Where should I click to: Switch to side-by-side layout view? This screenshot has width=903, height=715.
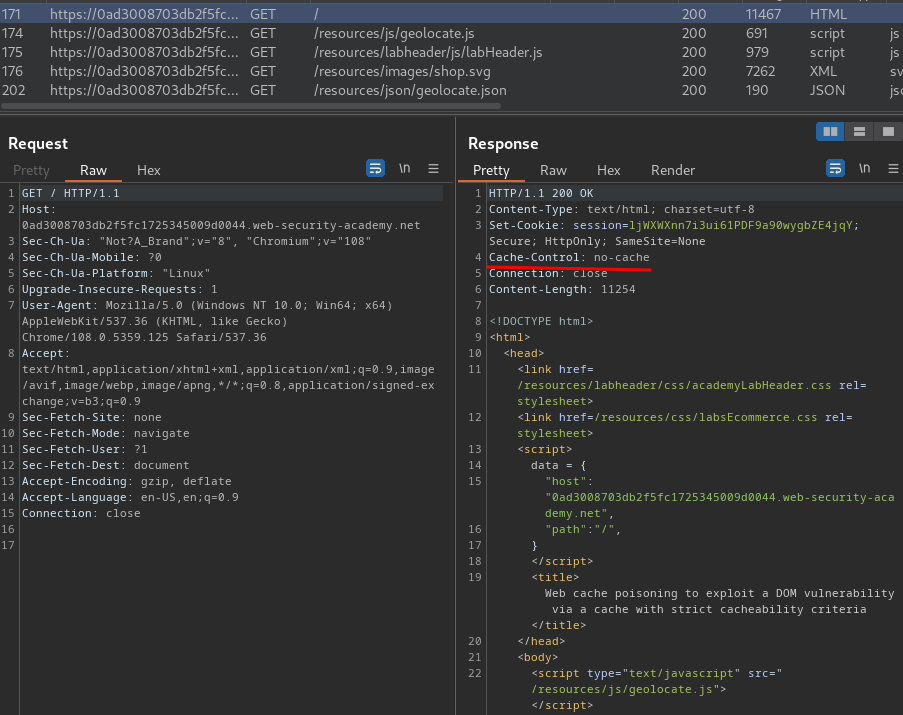(x=830, y=132)
